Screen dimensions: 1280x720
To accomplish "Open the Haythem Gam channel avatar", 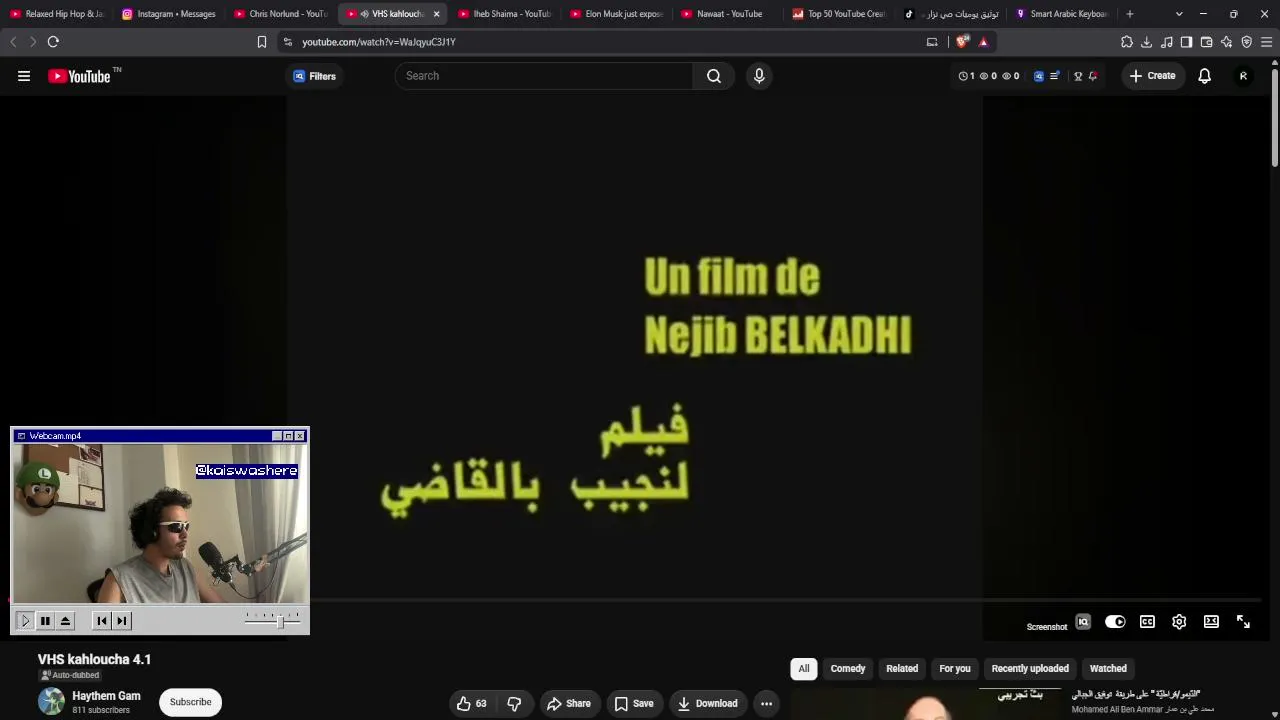I will pos(51,702).
